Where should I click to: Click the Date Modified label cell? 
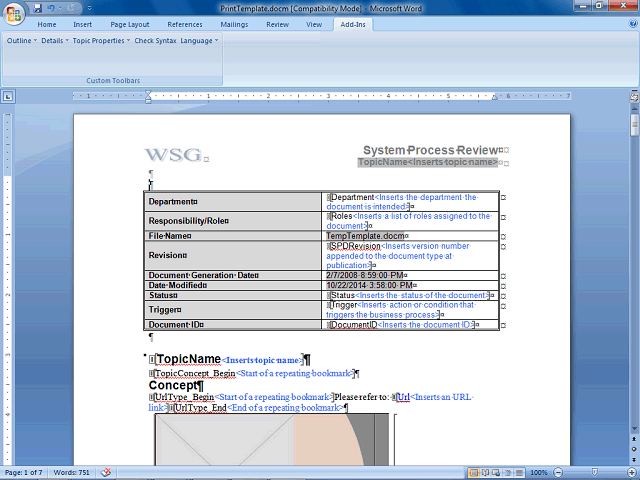click(233, 285)
